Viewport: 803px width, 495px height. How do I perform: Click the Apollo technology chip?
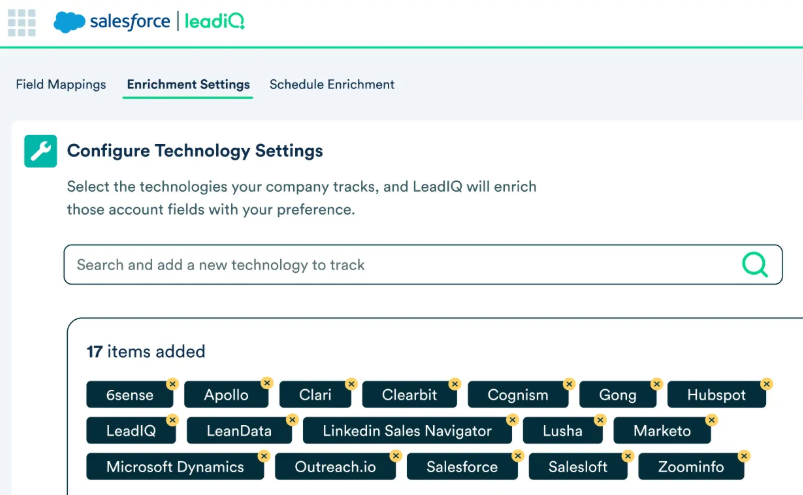226,395
